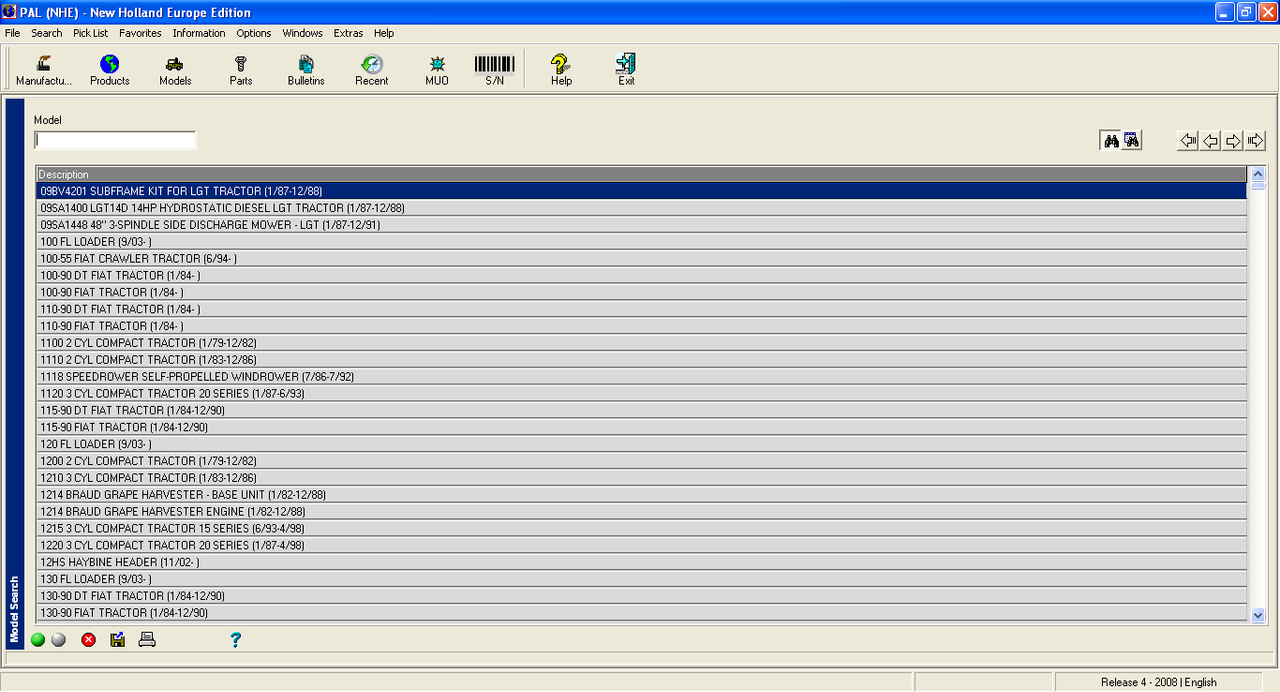Image resolution: width=1280 pixels, height=692 pixels.
Task: Select row 12HS HAYBINE HEADER (11/02- )
Action: click(641, 562)
